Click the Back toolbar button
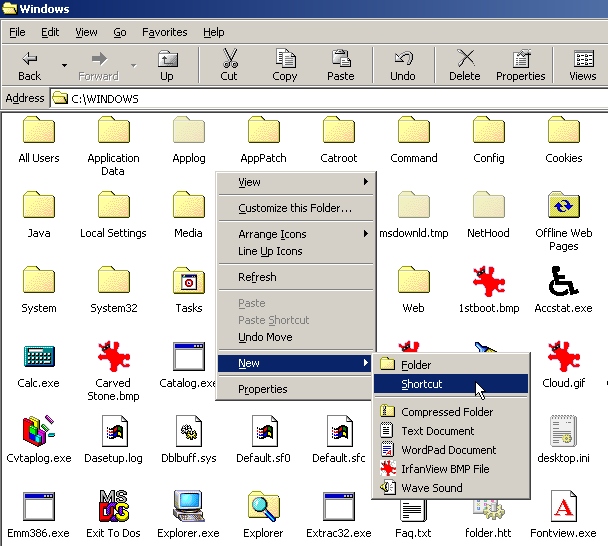Screen dimensions: 608x546 pyautogui.click(x=29, y=65)
